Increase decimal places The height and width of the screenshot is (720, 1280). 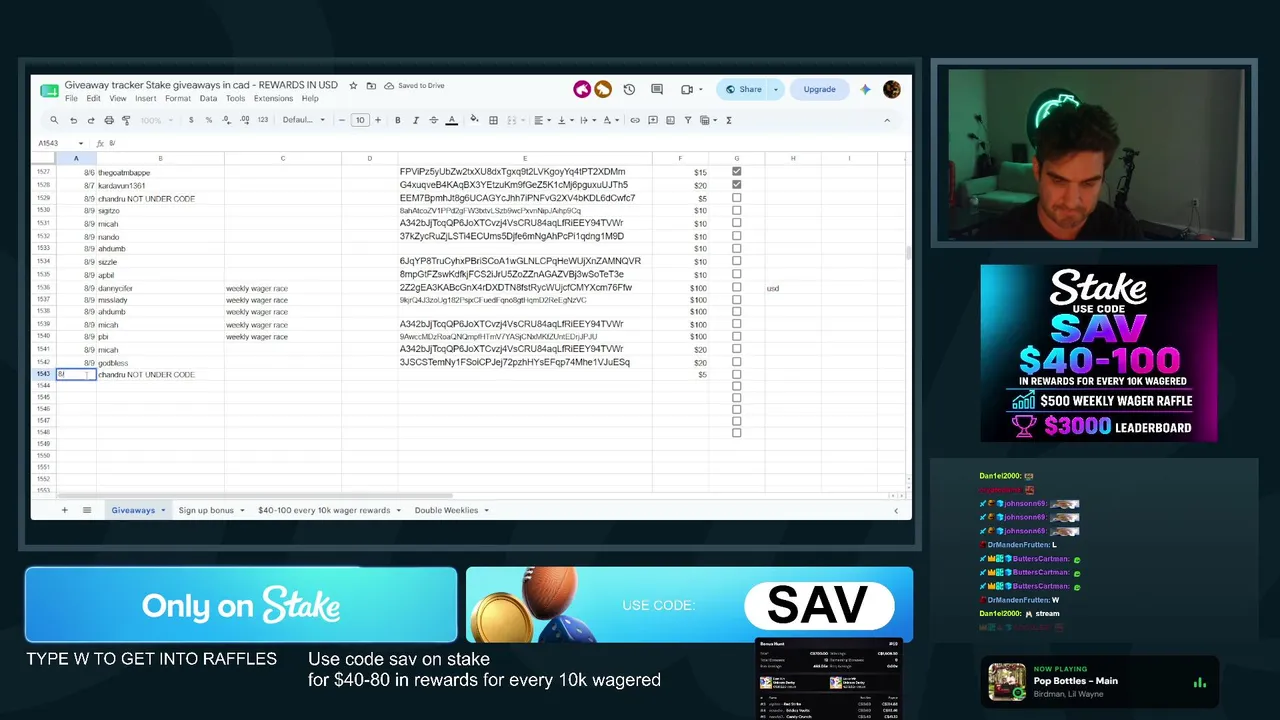244,120
